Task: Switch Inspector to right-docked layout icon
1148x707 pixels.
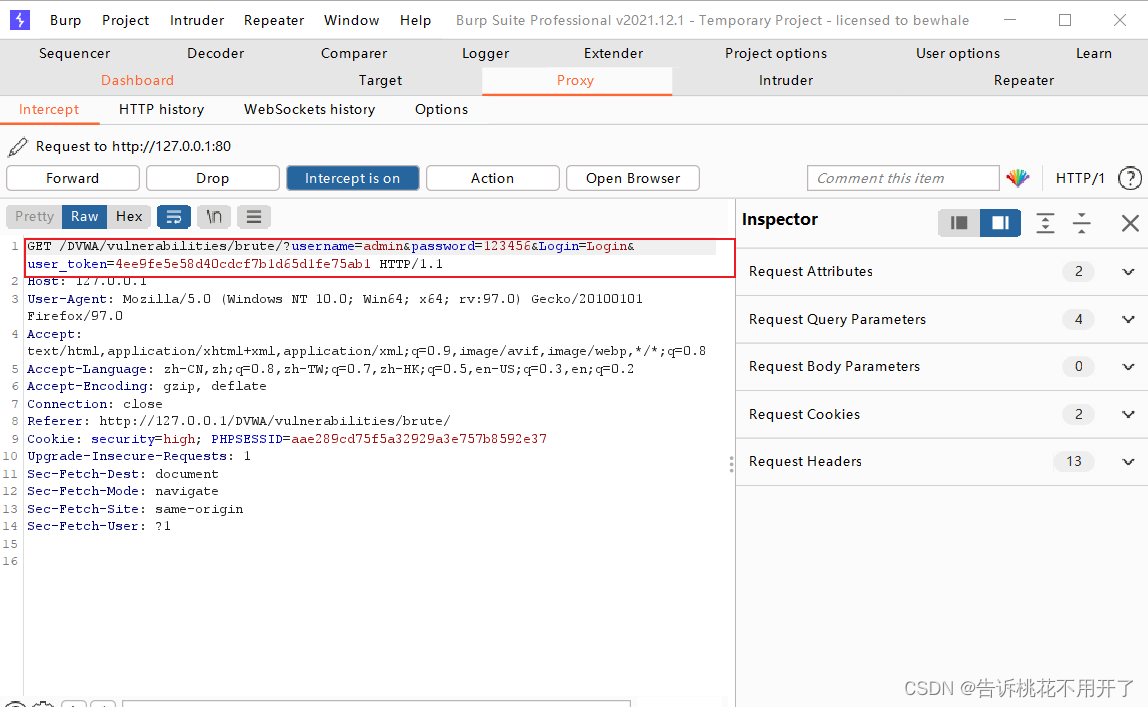Action: pos(1000,222)
